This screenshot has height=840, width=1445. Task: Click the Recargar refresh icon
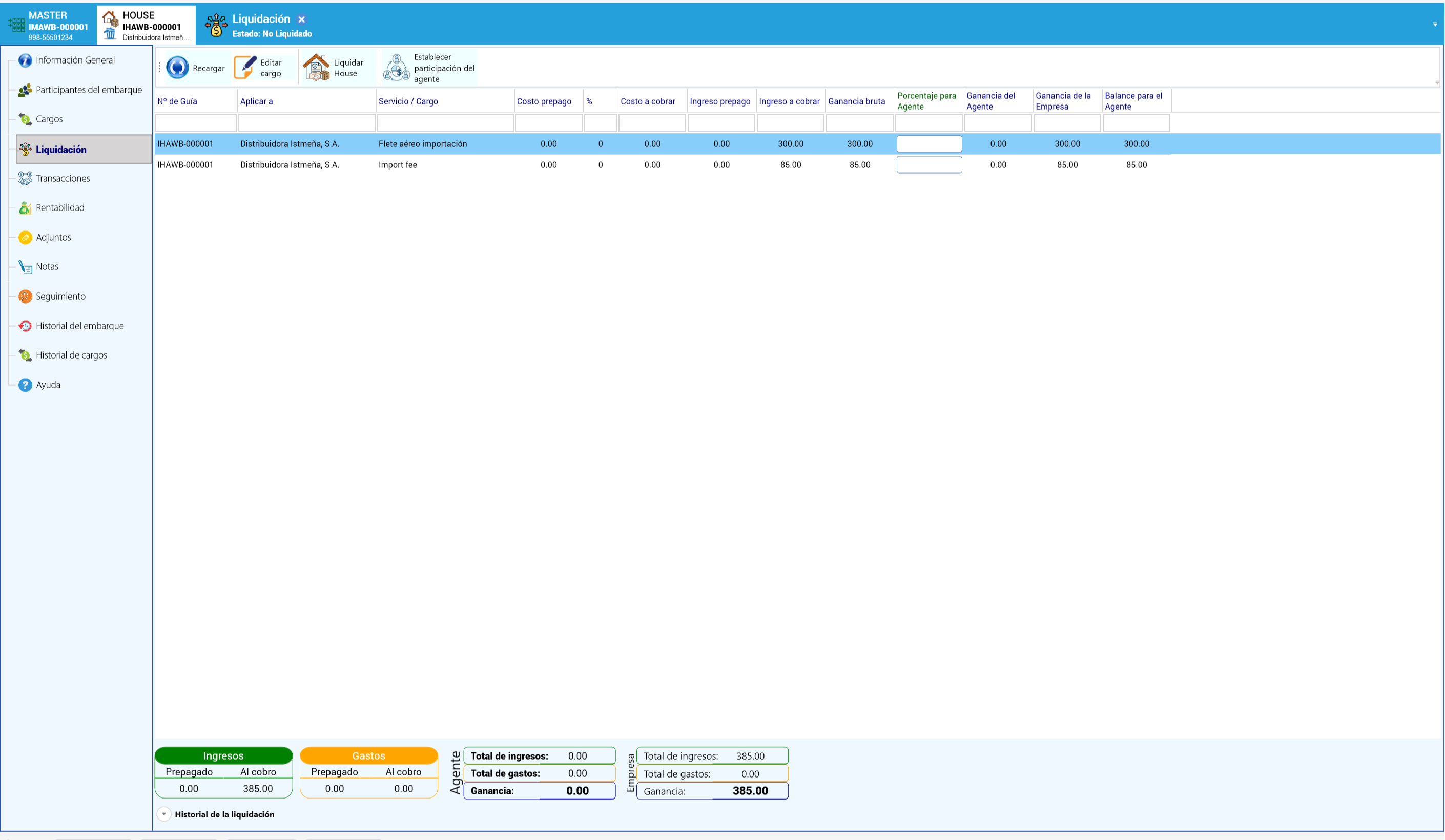click(177, 68)
